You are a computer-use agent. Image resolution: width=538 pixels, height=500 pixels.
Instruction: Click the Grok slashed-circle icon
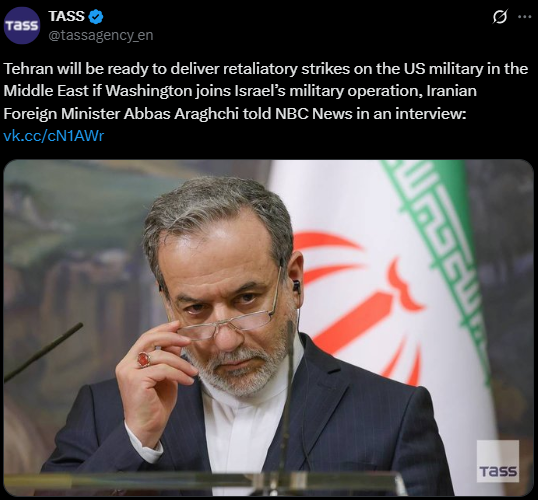pyautogui.click(x=500, y=16)
